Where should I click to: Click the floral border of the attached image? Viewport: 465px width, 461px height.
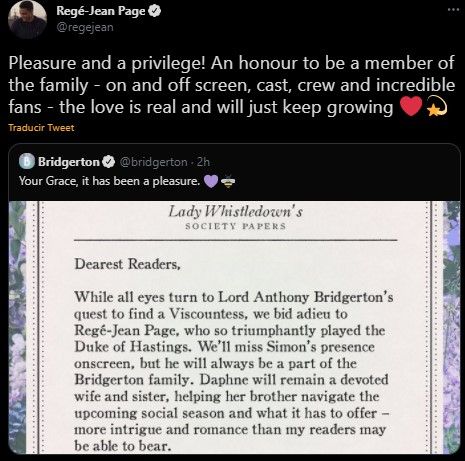click(x=17, y=327)
